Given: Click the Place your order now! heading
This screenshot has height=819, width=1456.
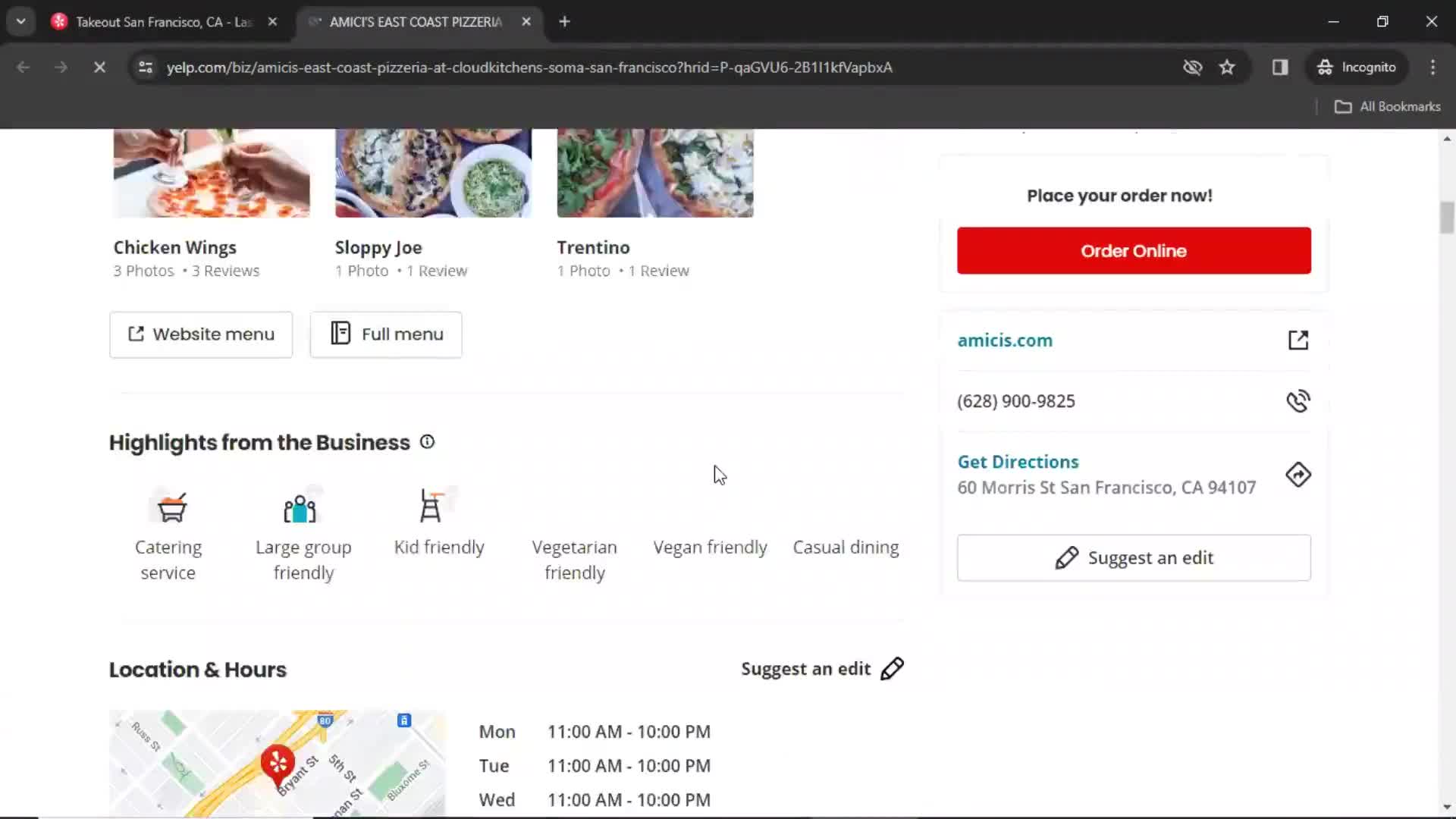Looking at the screenshot, I should point(1119,196).
